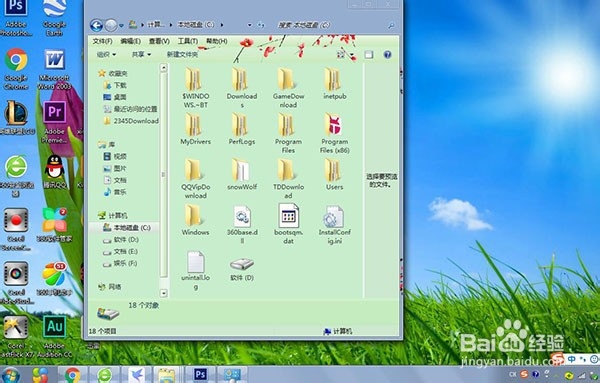The height and width of the screenshot is (383, 600).
Task: Open the QQVipDownload folder
Action: [196, 179]
